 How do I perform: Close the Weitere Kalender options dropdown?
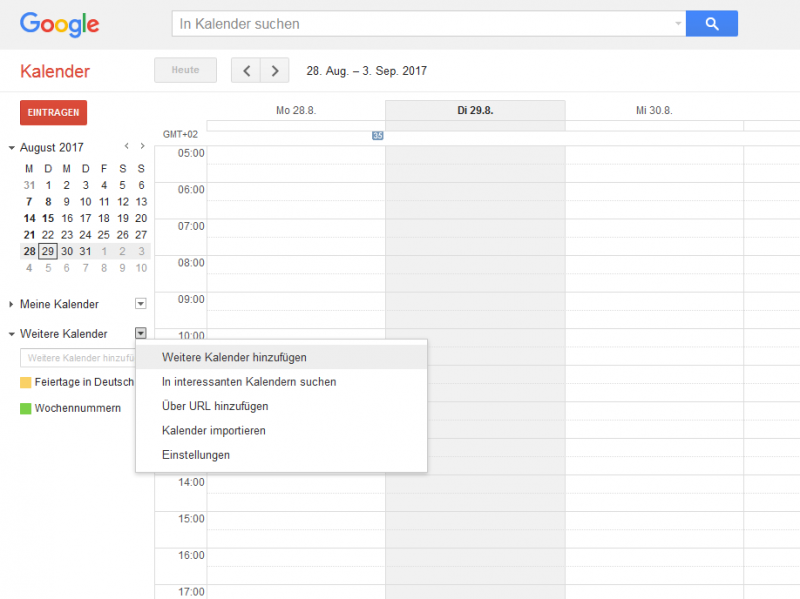(141, 334)
